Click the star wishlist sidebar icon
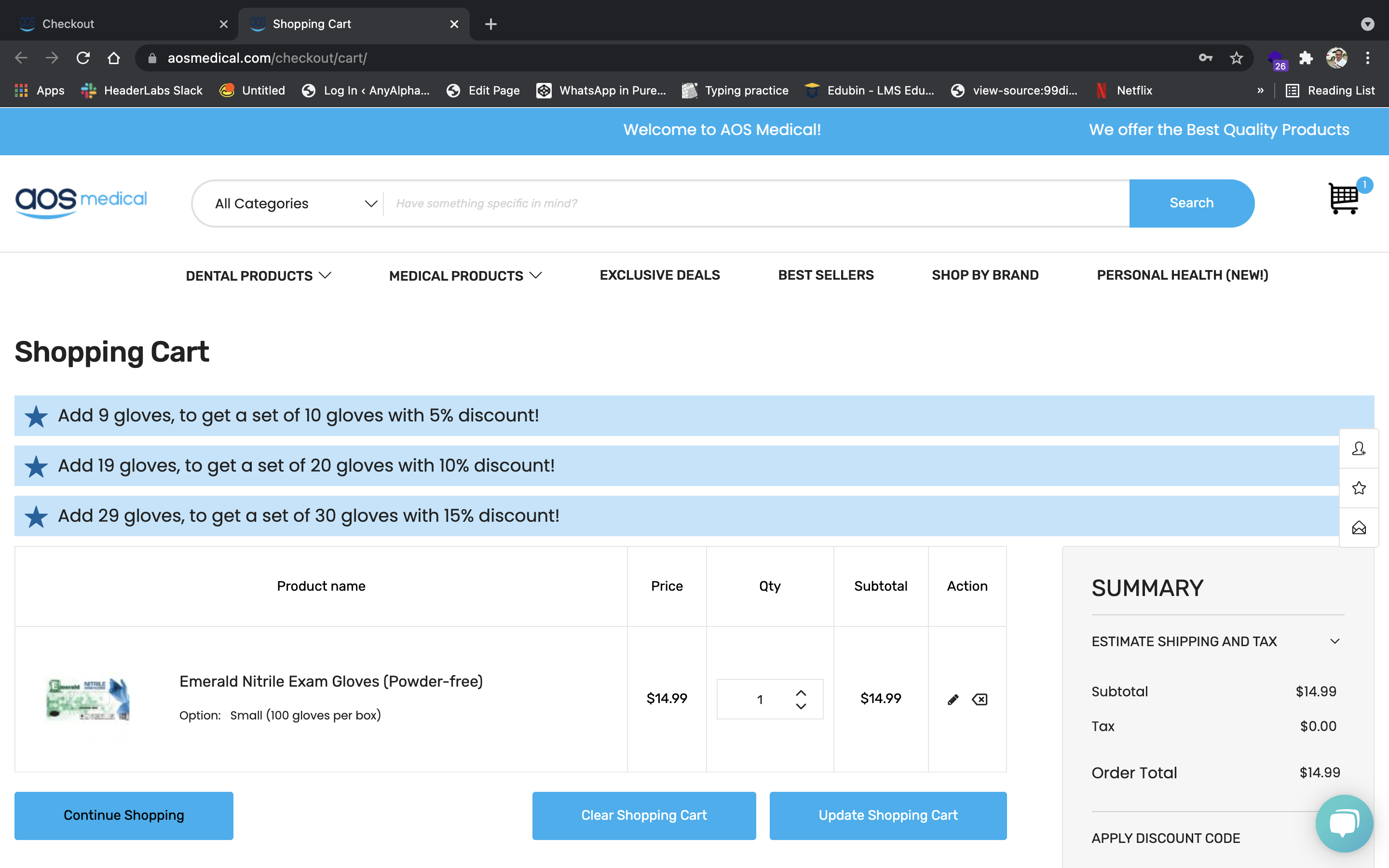The width and height of the screenshot is (1389, 868). click(x=1359, y=488)
